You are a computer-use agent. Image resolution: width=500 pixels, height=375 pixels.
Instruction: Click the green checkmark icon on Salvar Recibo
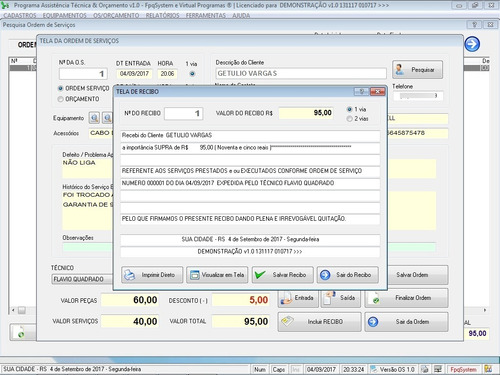point(260,275)
